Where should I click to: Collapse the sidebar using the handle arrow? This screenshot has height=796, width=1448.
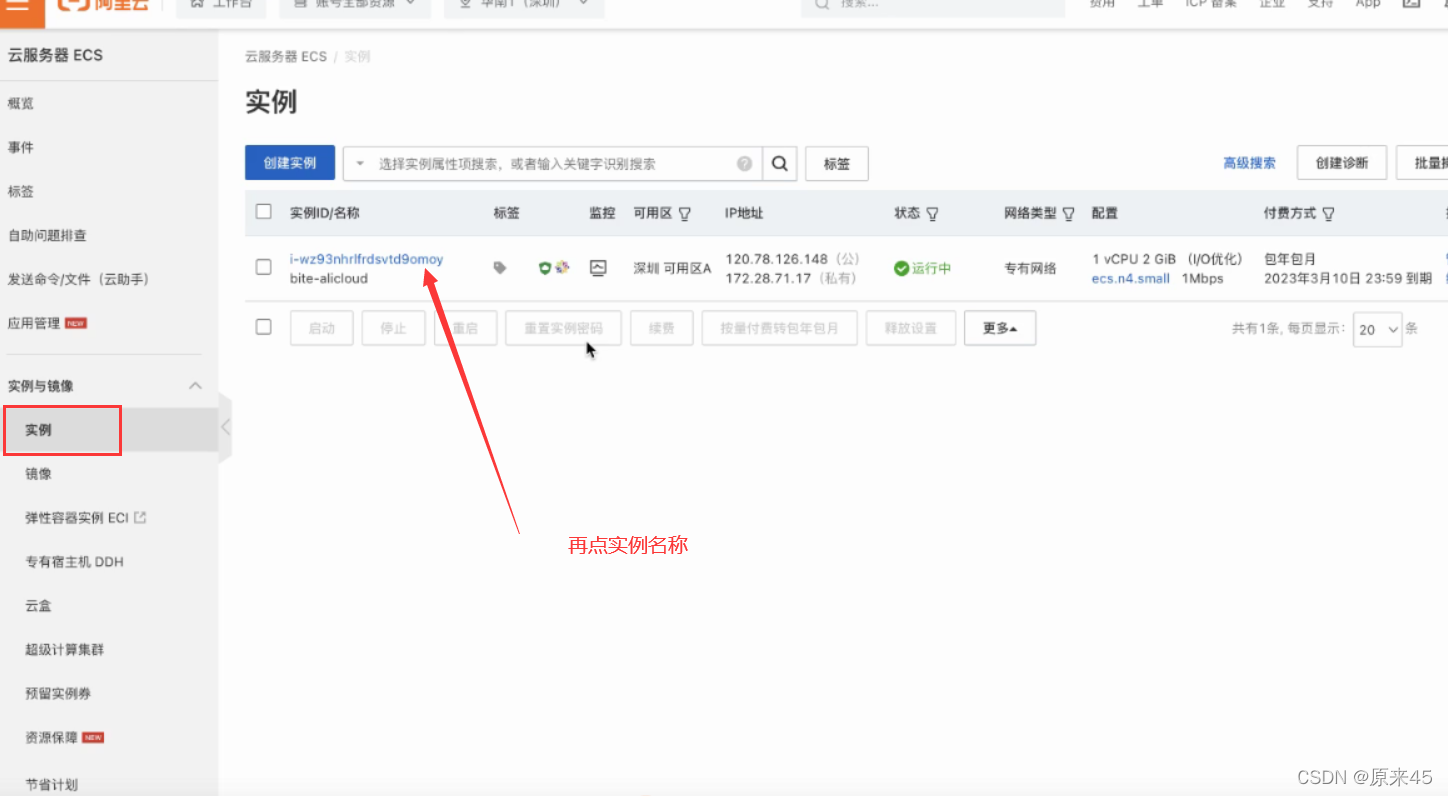pyautogui.click(x=225, y=428)
